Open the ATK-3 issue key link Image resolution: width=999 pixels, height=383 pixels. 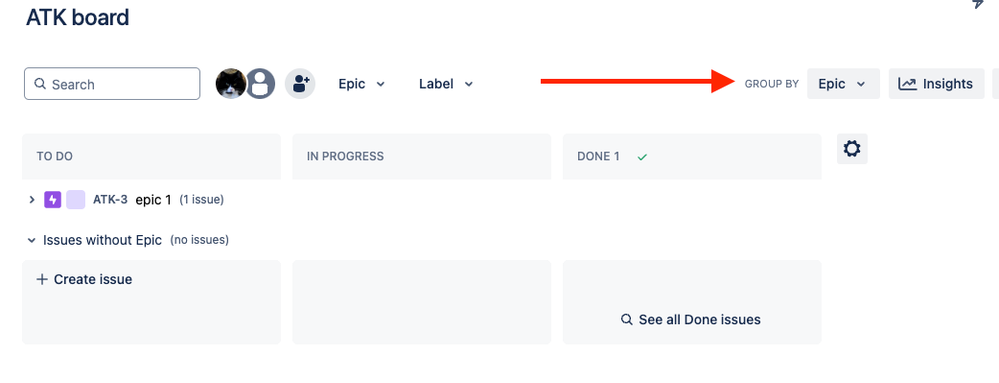coord(110,199)
